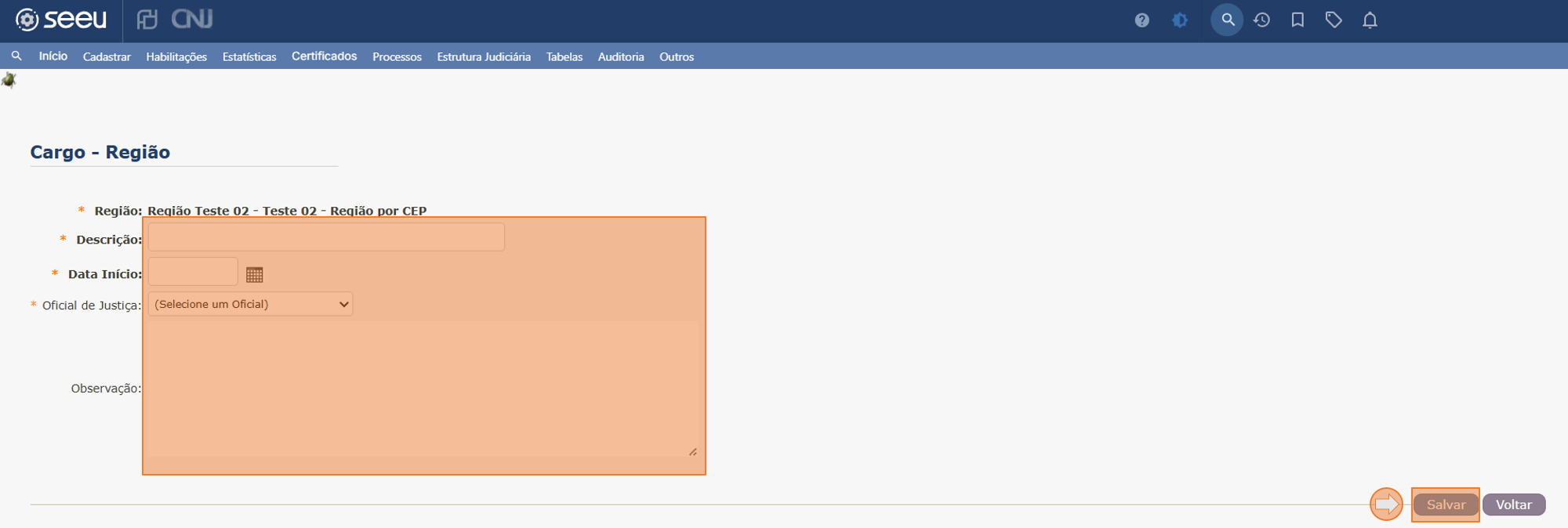
Task: Open the Cadastrar menu
Action: coord(107,57)
